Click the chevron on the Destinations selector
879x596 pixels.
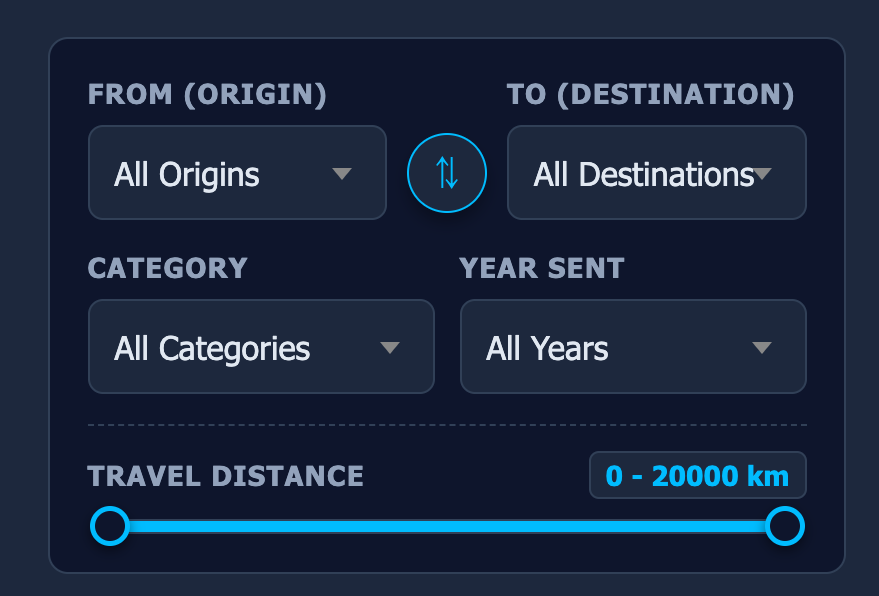click(764, 172)
